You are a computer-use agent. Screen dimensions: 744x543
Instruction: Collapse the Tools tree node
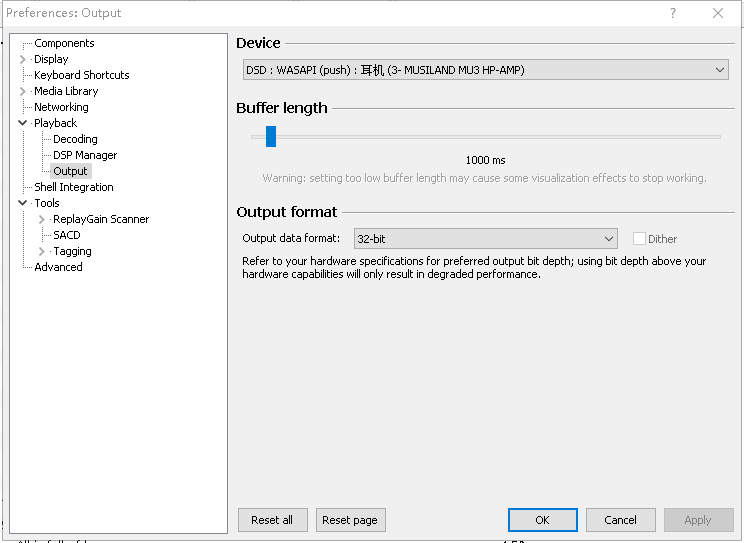click(23, 203)
